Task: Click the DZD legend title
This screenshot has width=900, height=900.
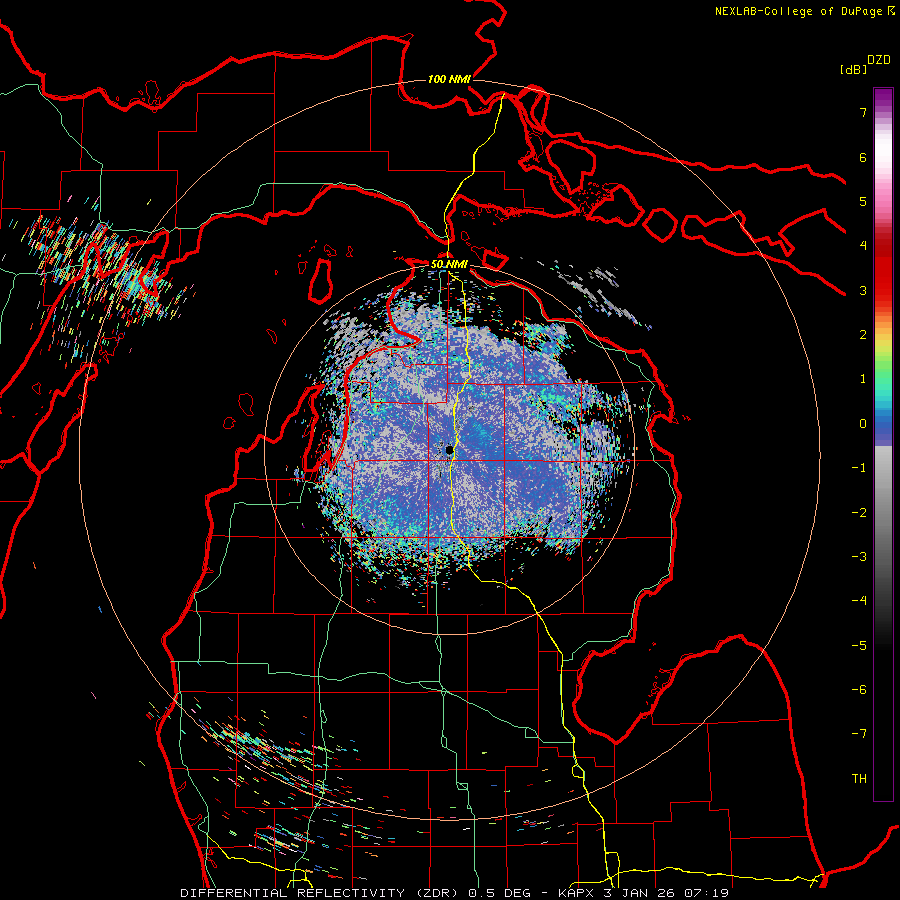Action: coord(879,60)
